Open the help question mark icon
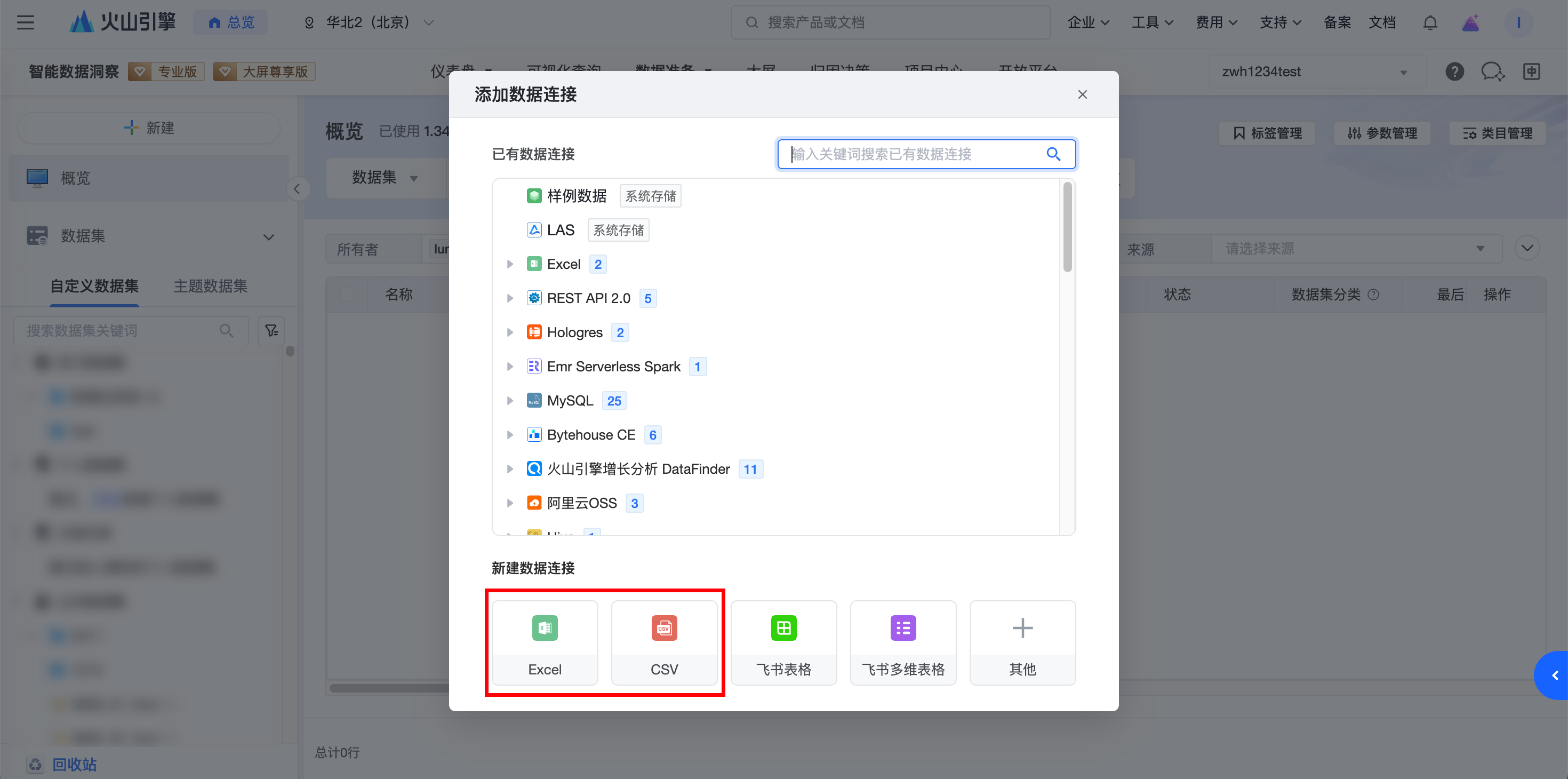Screen dimensions: 1568x779 pos(1454,72)
